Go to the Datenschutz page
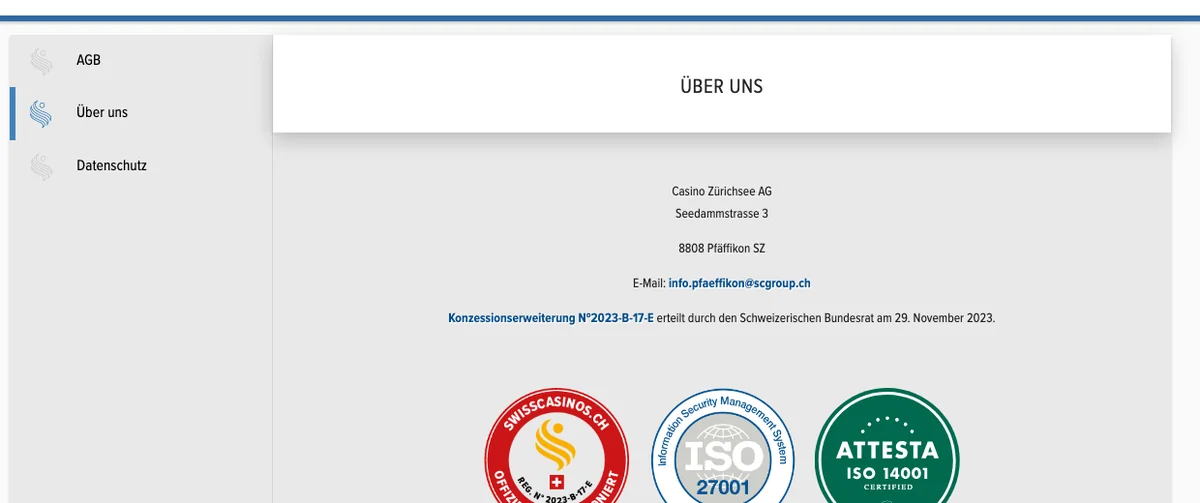 click(140, 165)
